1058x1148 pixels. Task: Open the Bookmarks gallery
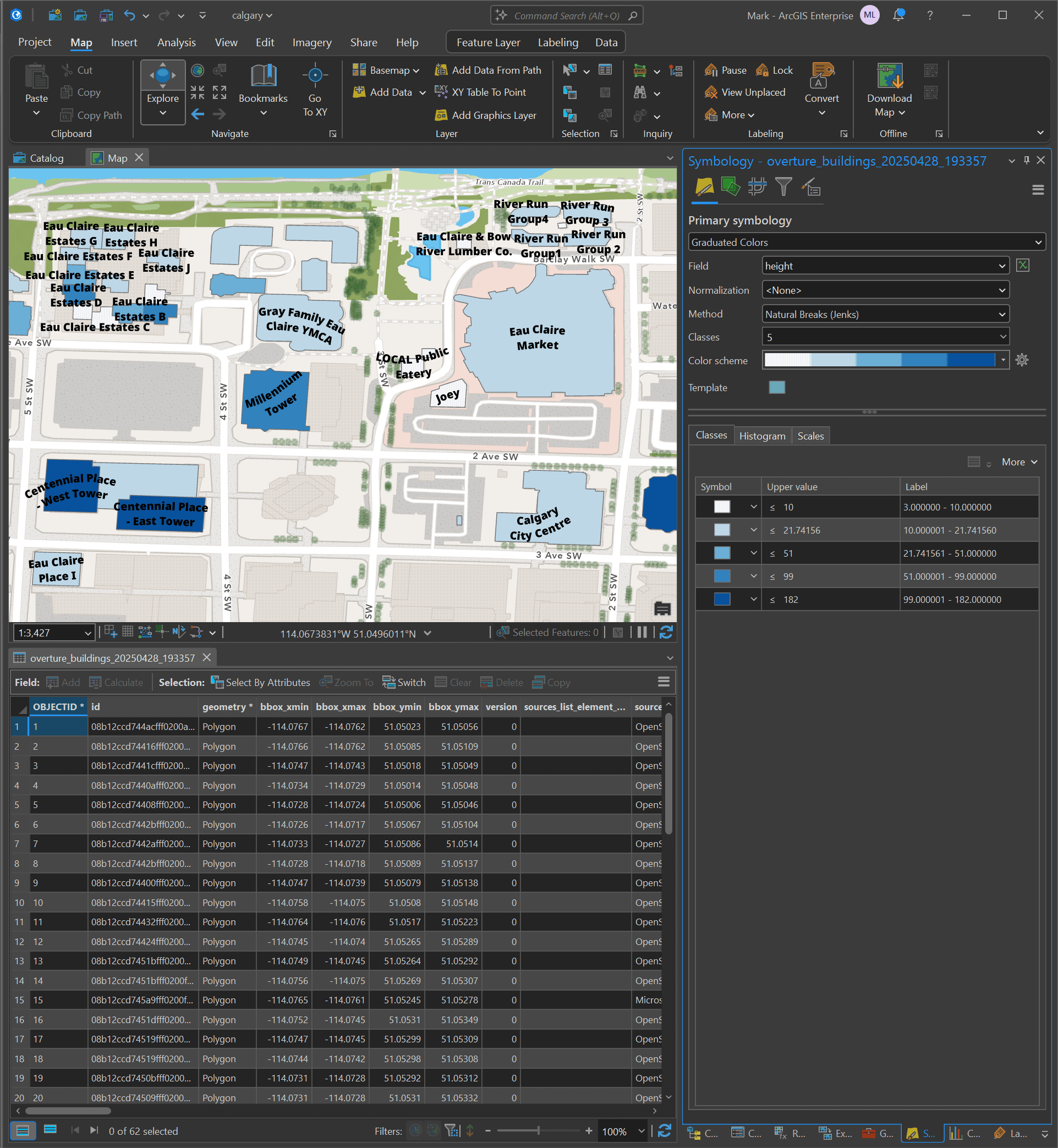pyautogui.click(x=263, y=90)
